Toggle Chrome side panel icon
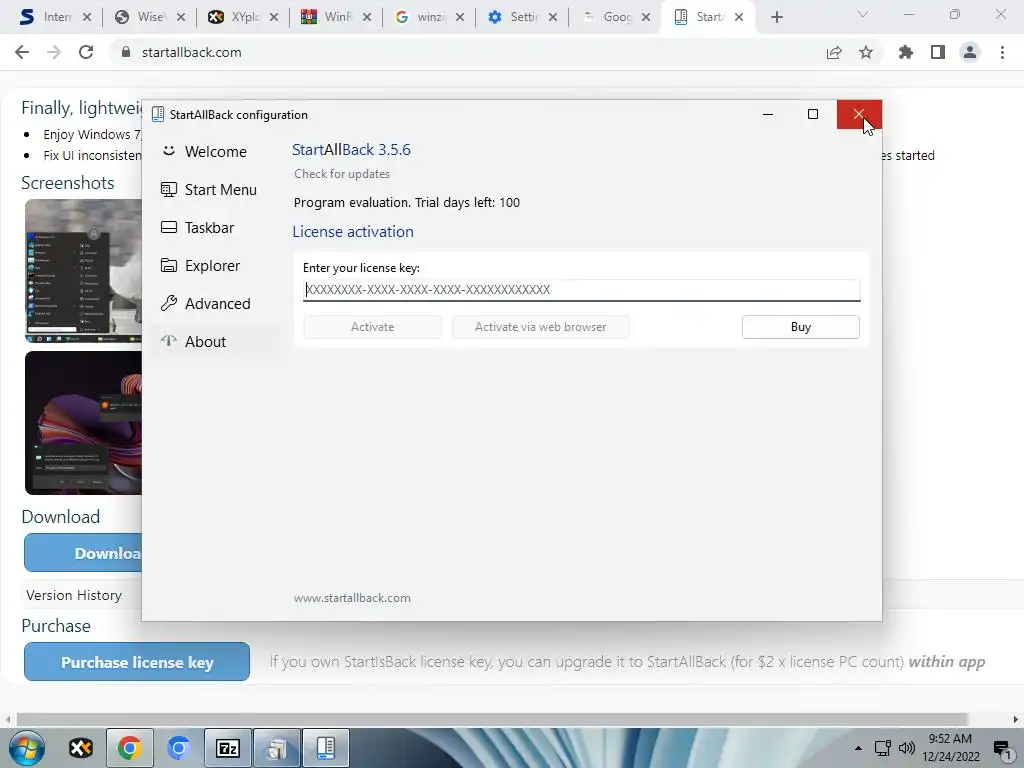Viewport: 1024px width, 768px height. (x=938, y=52)
